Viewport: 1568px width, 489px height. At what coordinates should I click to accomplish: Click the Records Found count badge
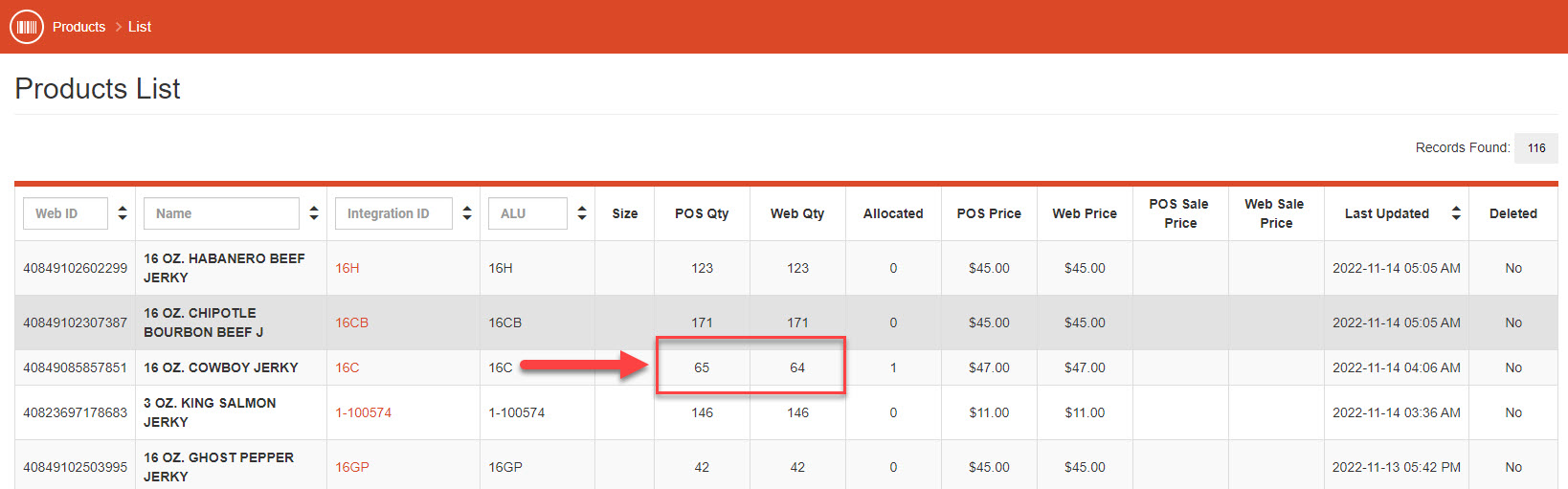click(1536, 148)
